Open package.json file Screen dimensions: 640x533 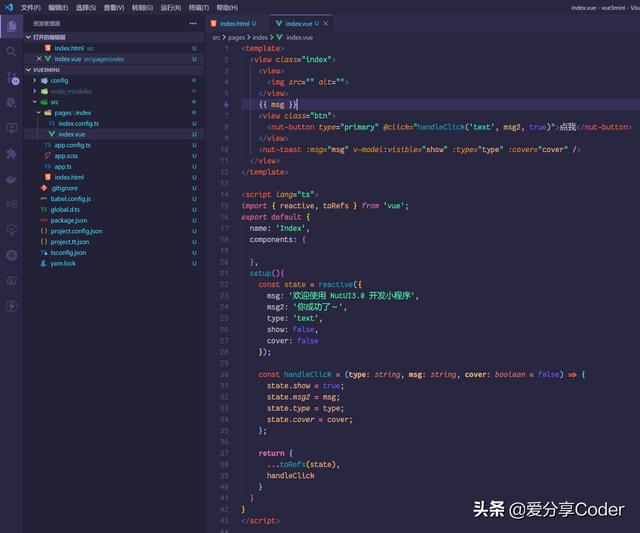click(114, 220)
